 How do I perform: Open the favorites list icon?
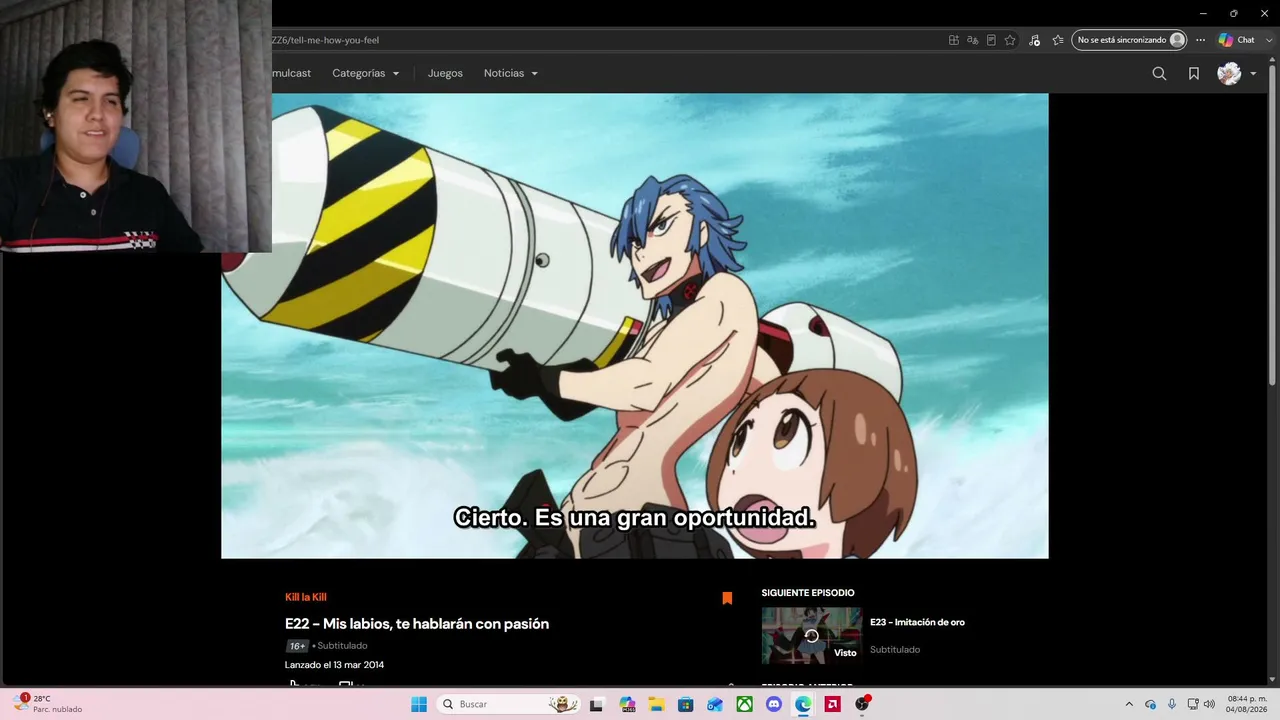[1058, 40]
